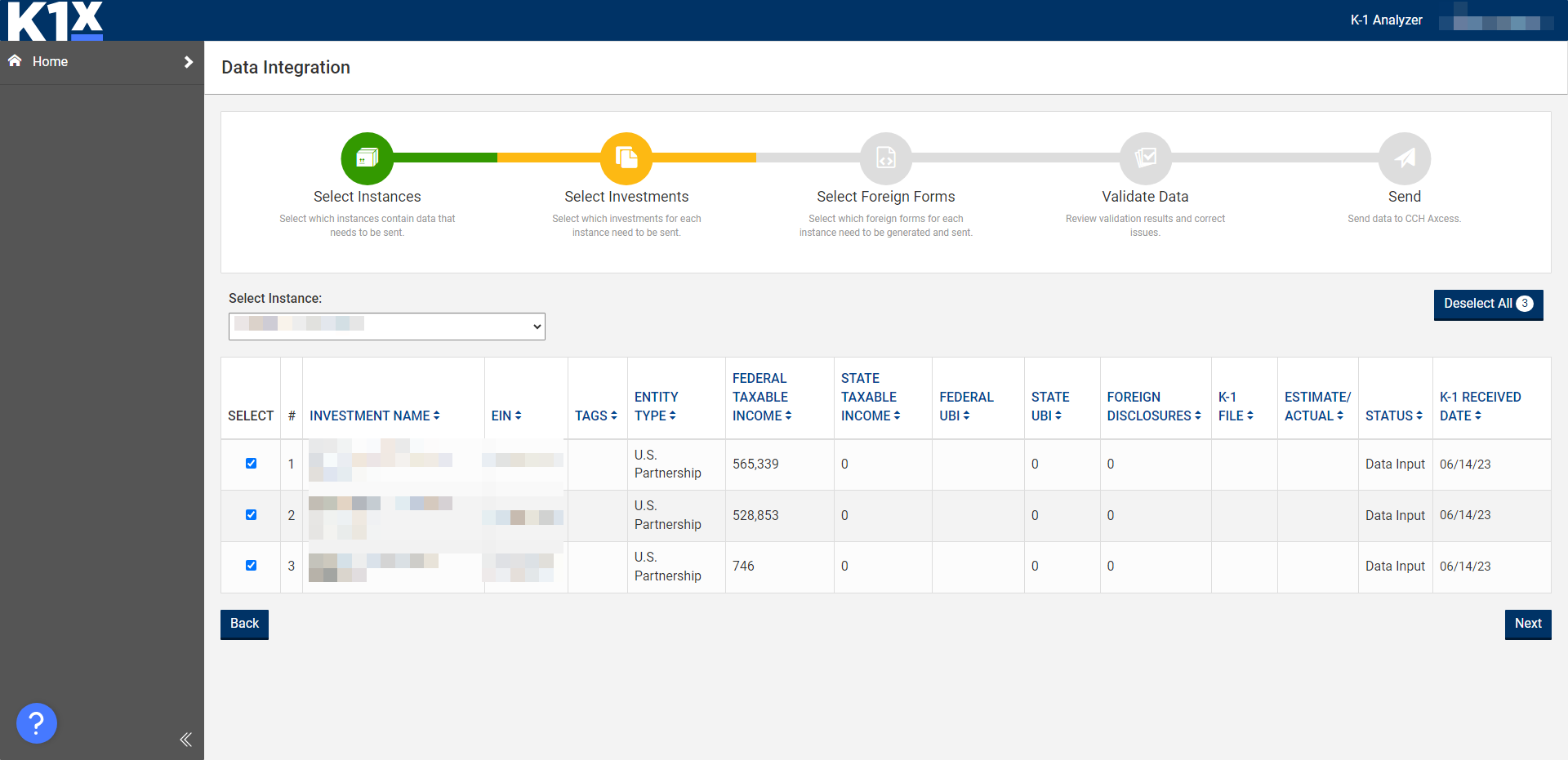Click the Send paper plane step icon
1568x760 pixels.
(x=1404, y=158)
